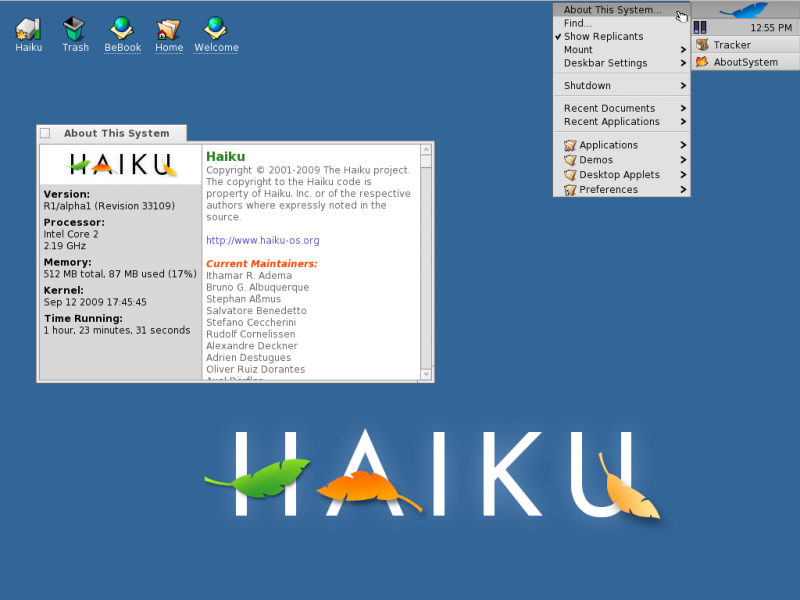Viewport: 800px width, 600px height.
Task: Select Recent Documents menu entry
Action: pos(621,108)
